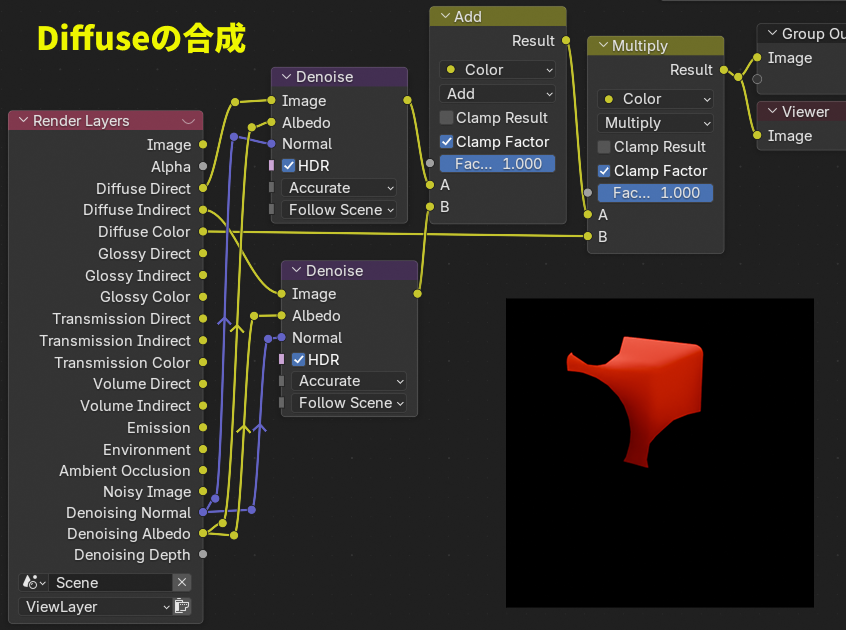Click the Scene name field

pos(110,583)
